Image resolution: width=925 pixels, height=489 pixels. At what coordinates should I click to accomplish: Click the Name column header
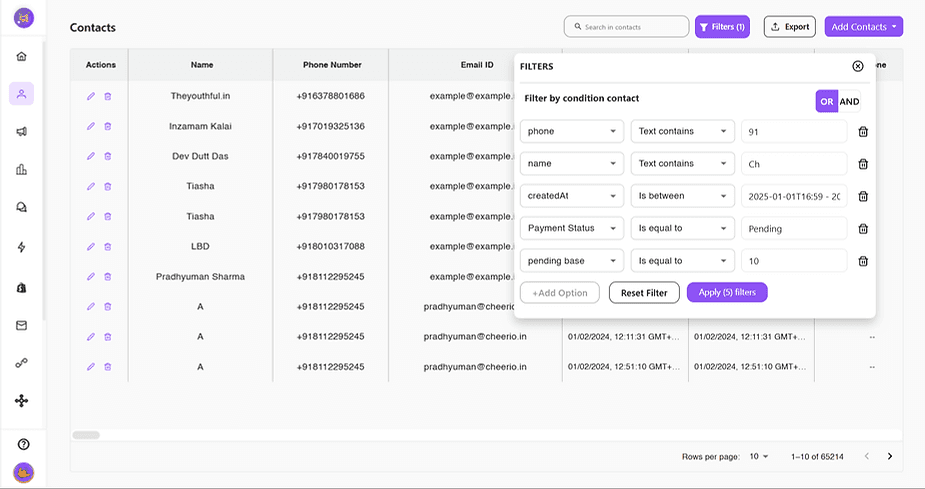(x=202, y=65)
